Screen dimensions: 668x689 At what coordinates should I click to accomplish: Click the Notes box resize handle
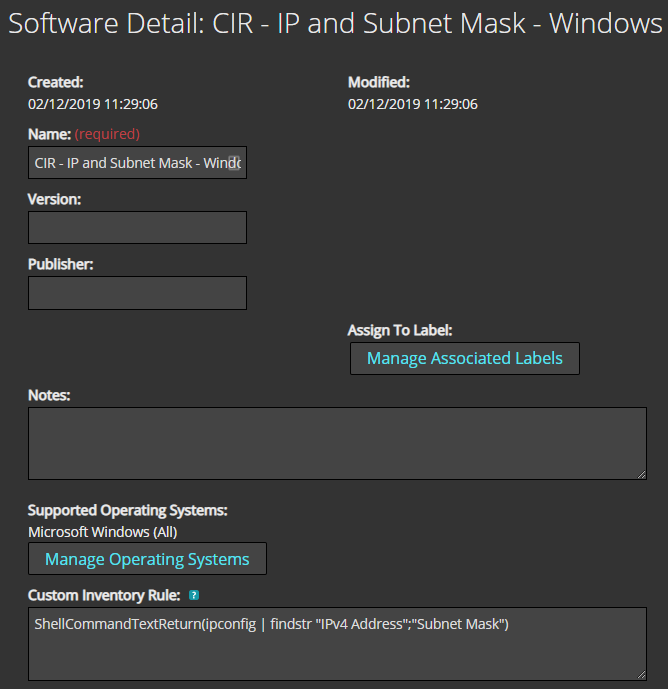coord(640,473)
